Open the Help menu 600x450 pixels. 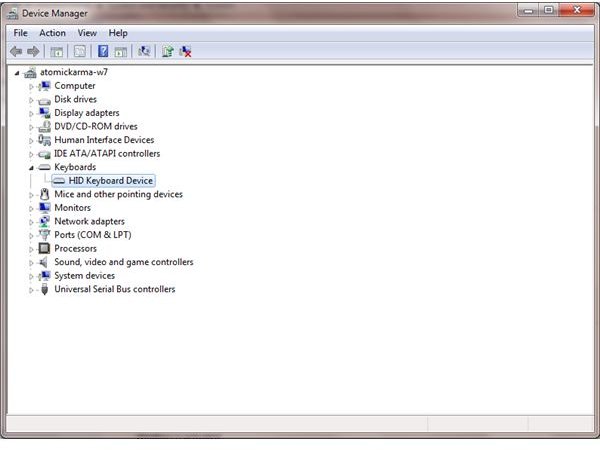pos(118,33)
